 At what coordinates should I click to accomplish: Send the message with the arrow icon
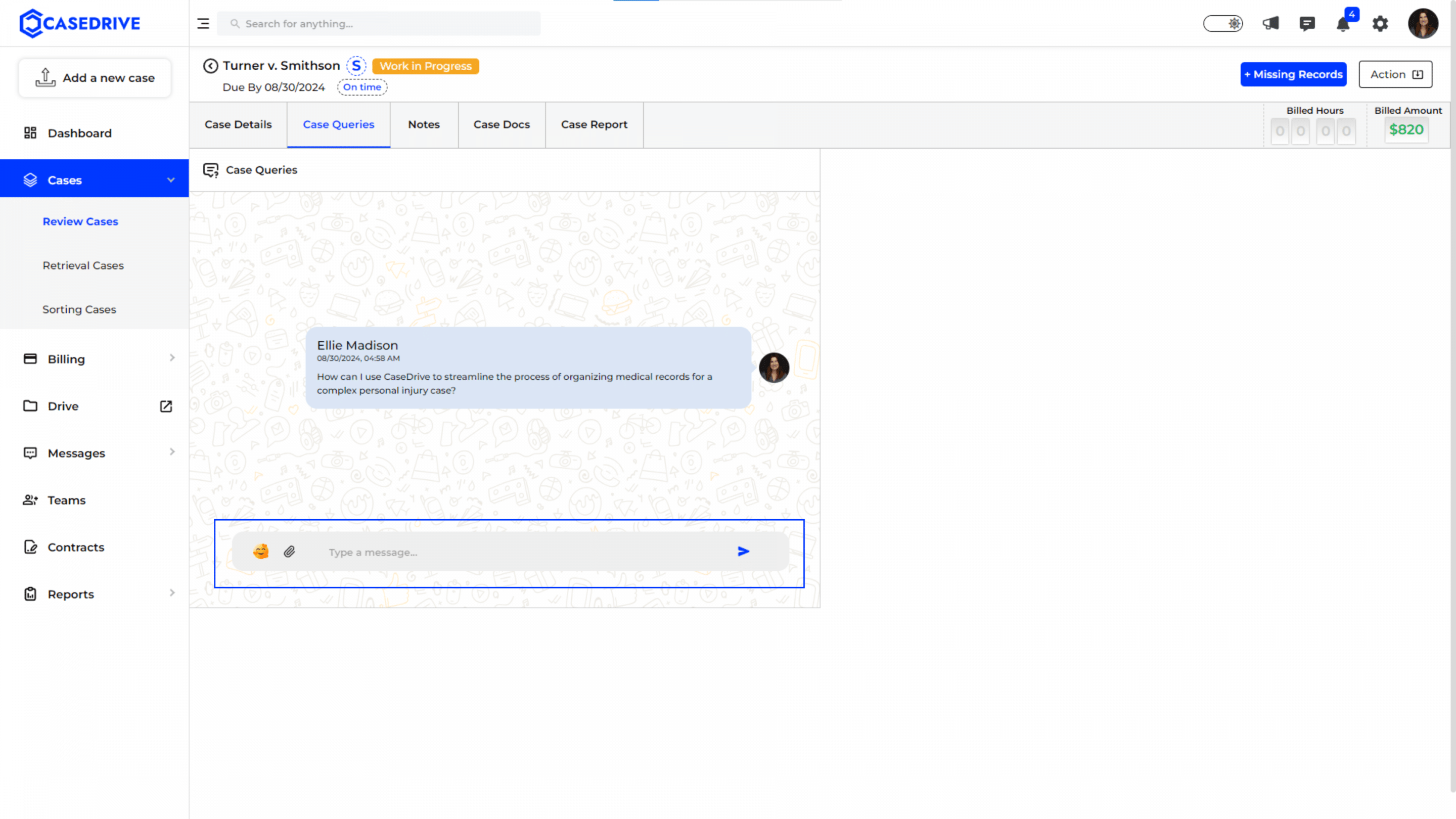click(x=743, y=552)
